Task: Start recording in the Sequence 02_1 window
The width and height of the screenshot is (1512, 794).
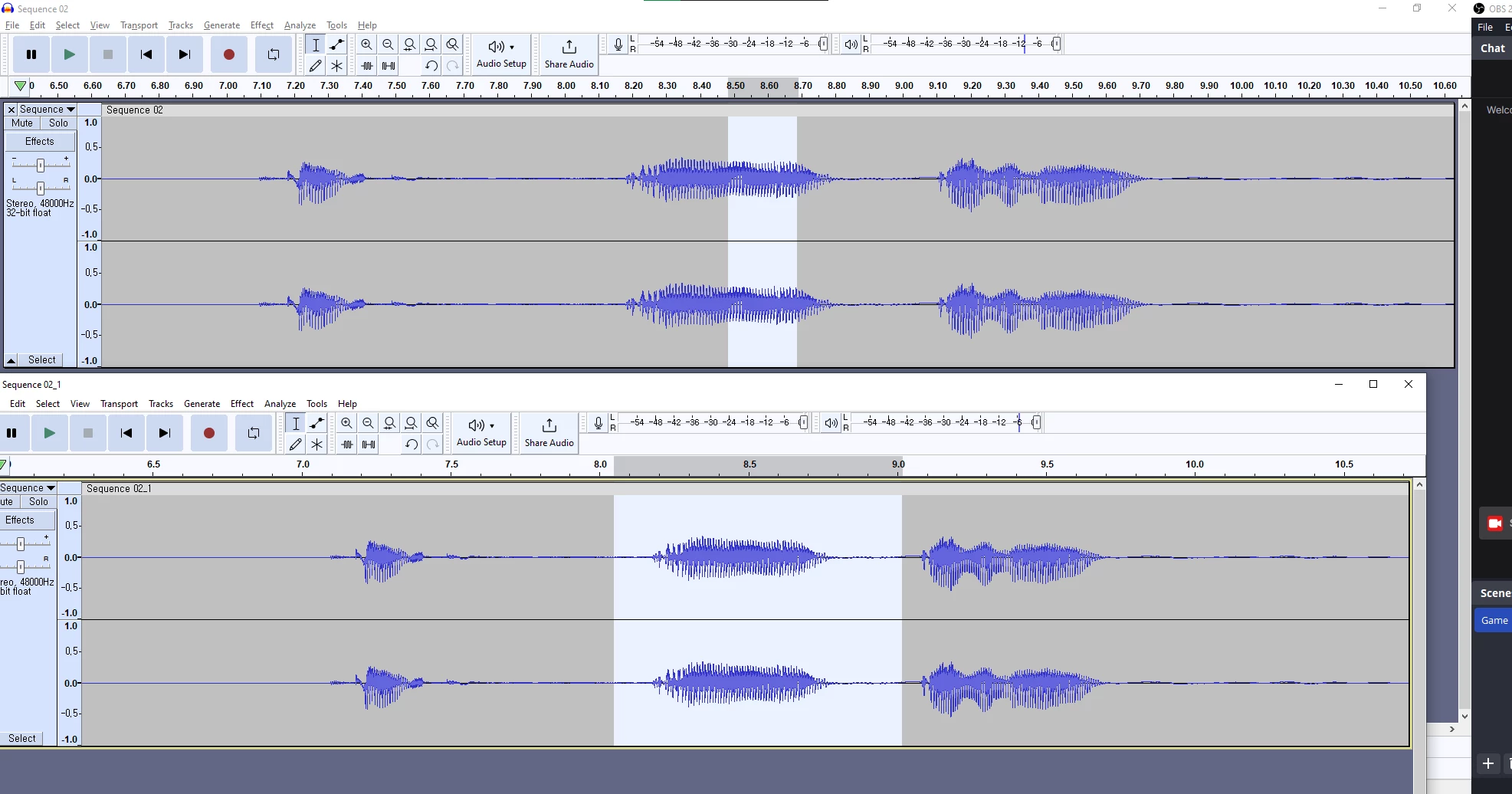Action: point(208,433)
